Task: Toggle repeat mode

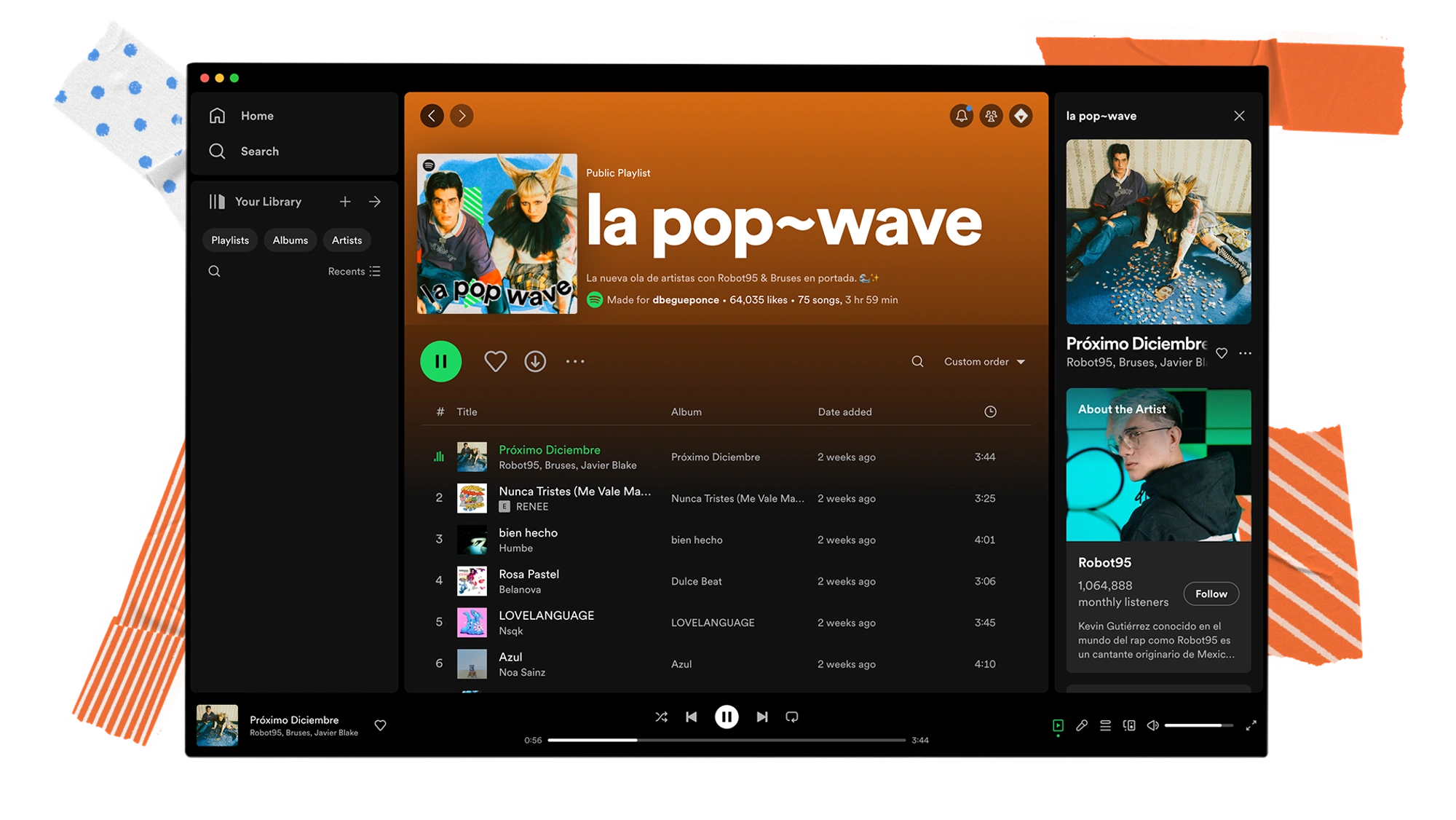Action: [792, 717]
